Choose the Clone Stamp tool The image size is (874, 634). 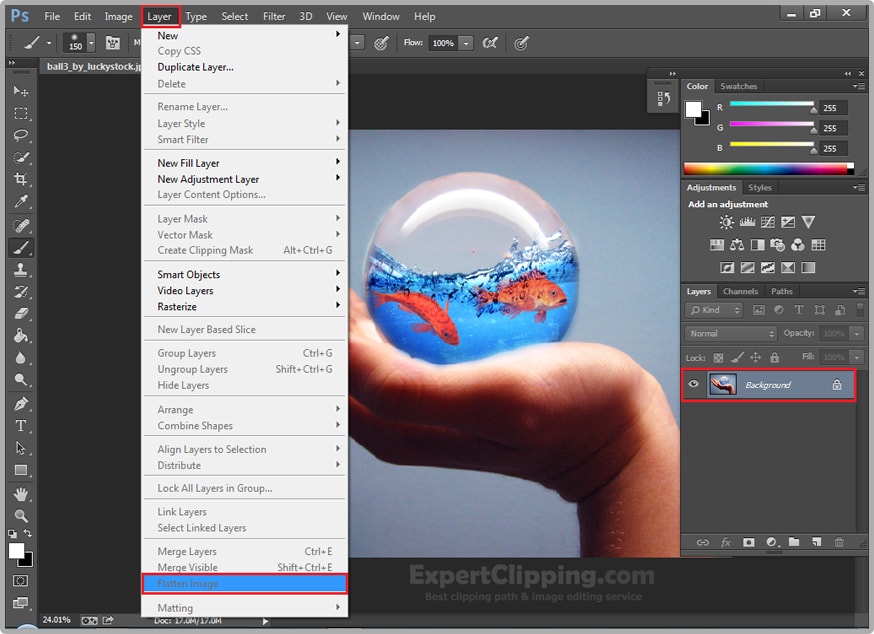tap(20, 270)
